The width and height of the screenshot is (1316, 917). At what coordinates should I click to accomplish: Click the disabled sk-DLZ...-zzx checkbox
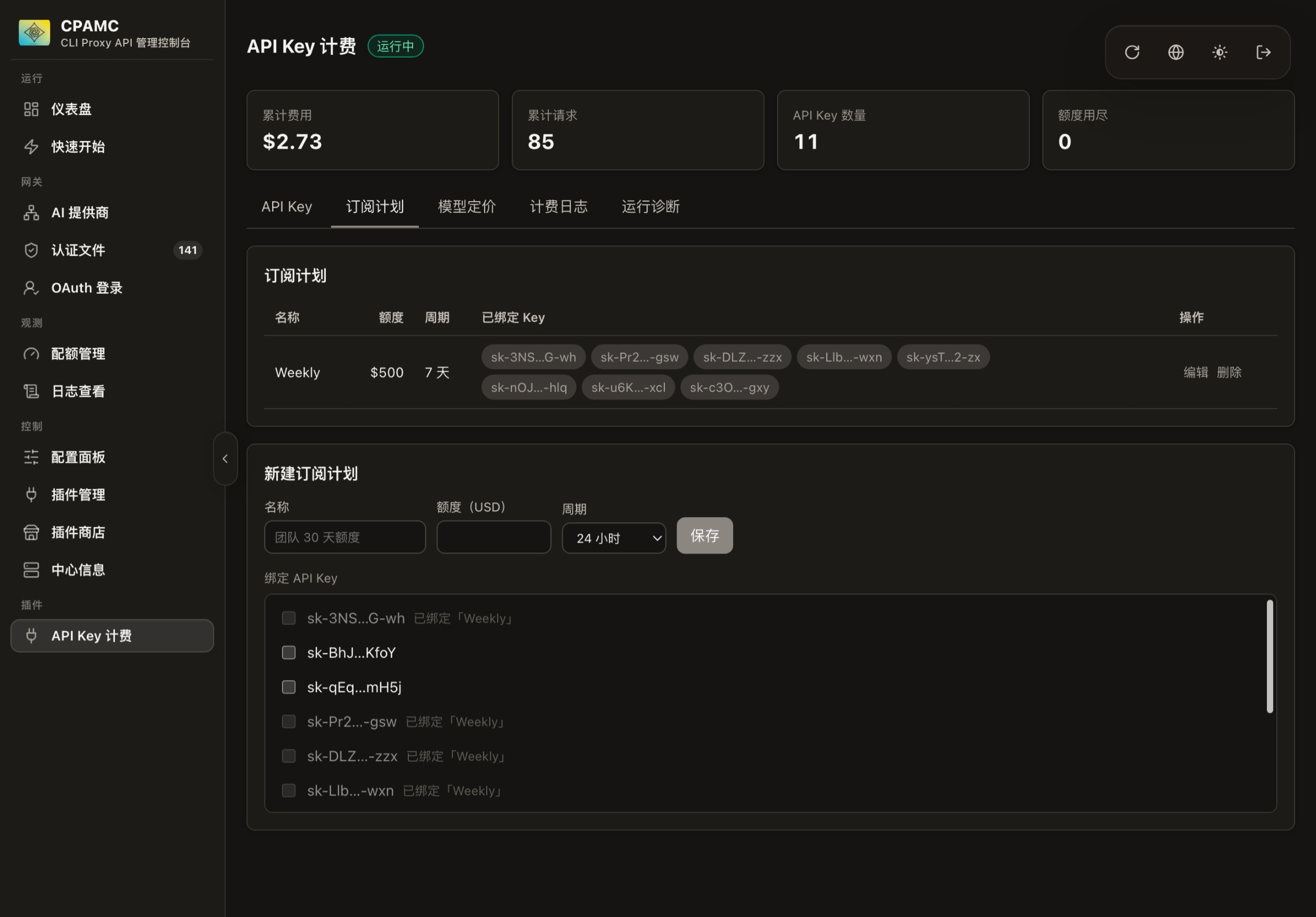[x=288, y=756]
